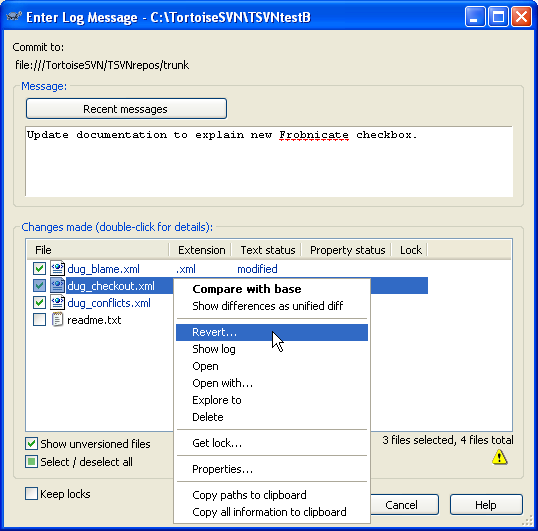This screenshot has height=531, width=538.
Task: Enable the Keep locks checkbox
Action: 31,494
